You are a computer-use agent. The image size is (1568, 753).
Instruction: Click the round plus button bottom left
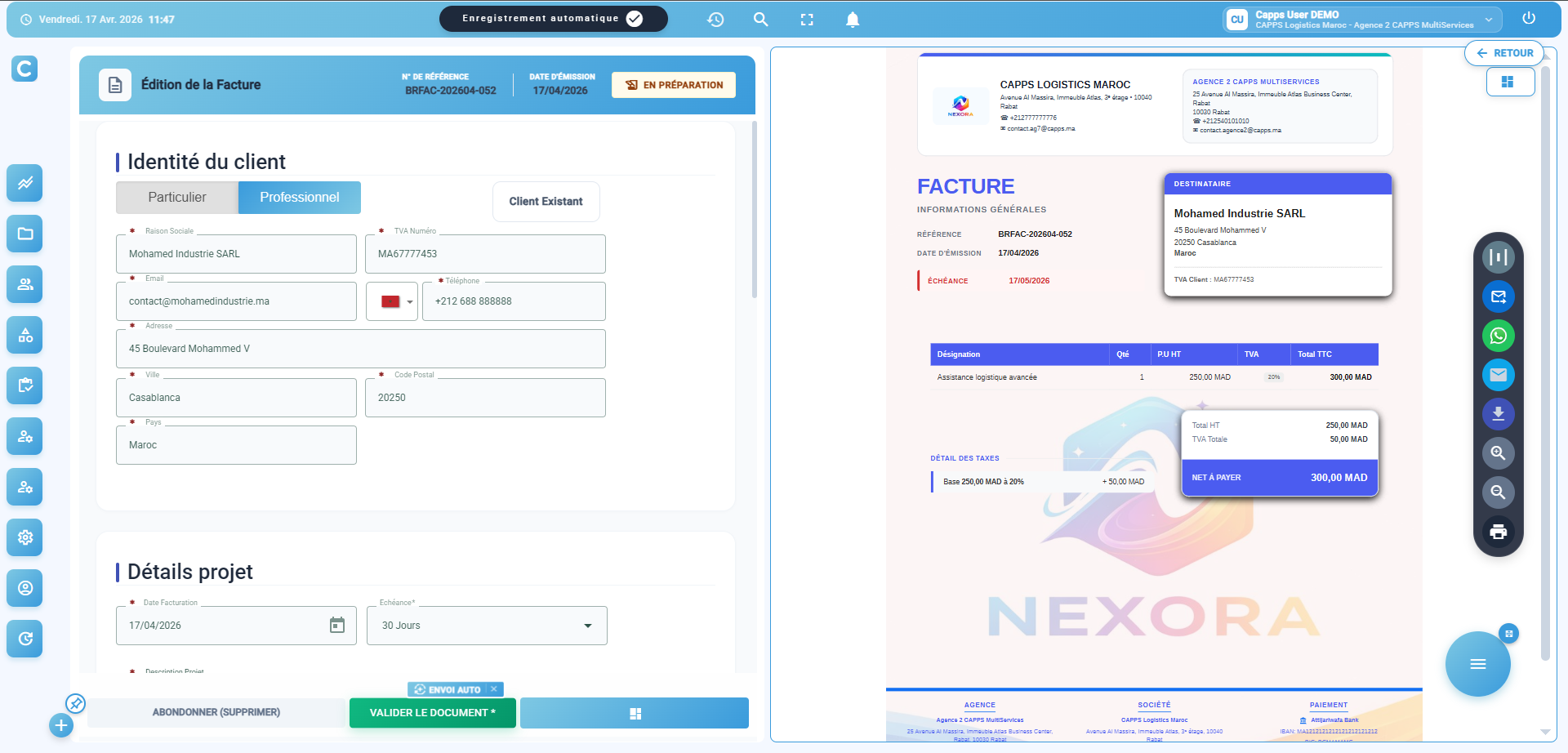point(61,725)
